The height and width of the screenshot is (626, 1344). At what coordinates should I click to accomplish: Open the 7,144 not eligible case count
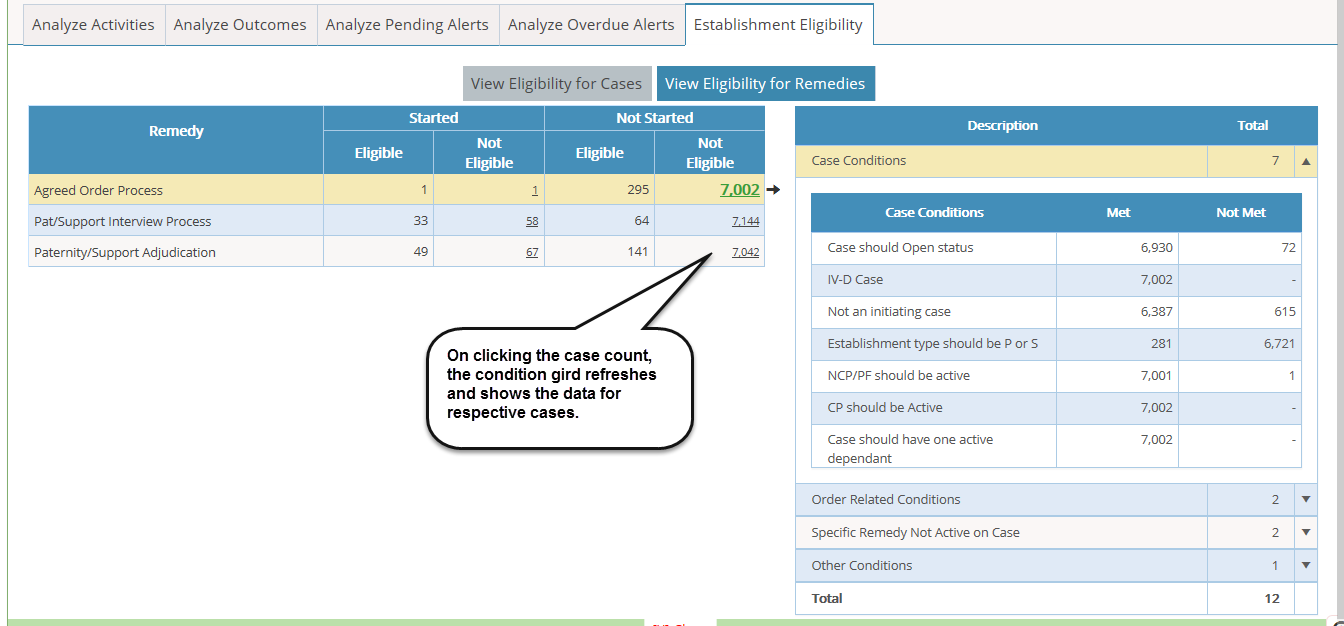point(745,221)
